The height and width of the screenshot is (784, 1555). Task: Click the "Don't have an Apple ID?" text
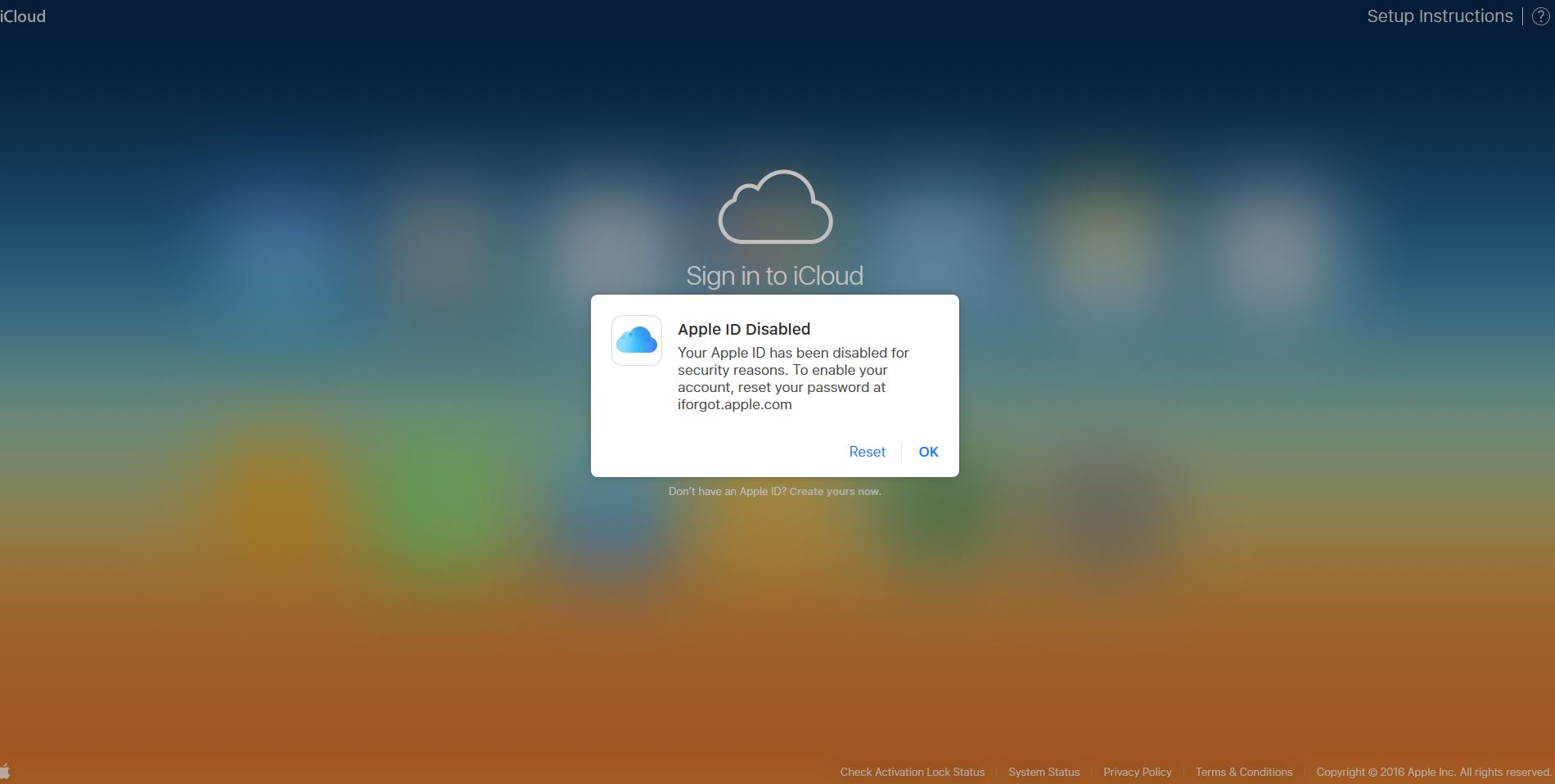(727, 492)
